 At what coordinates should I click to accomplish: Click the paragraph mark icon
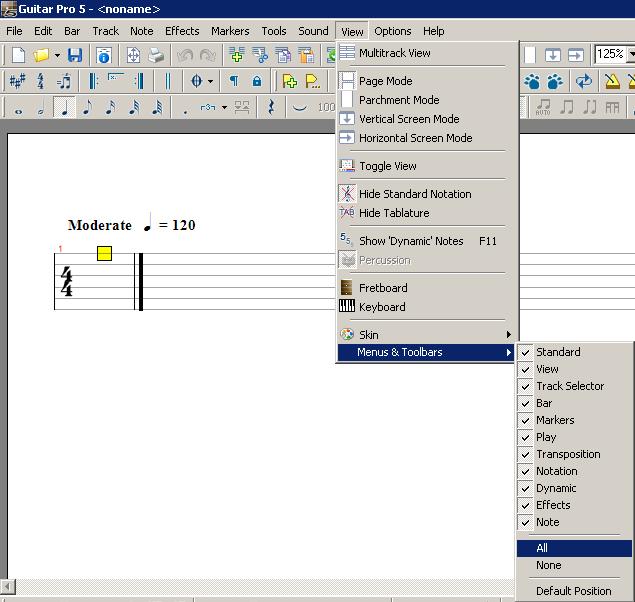coord(234,81)
